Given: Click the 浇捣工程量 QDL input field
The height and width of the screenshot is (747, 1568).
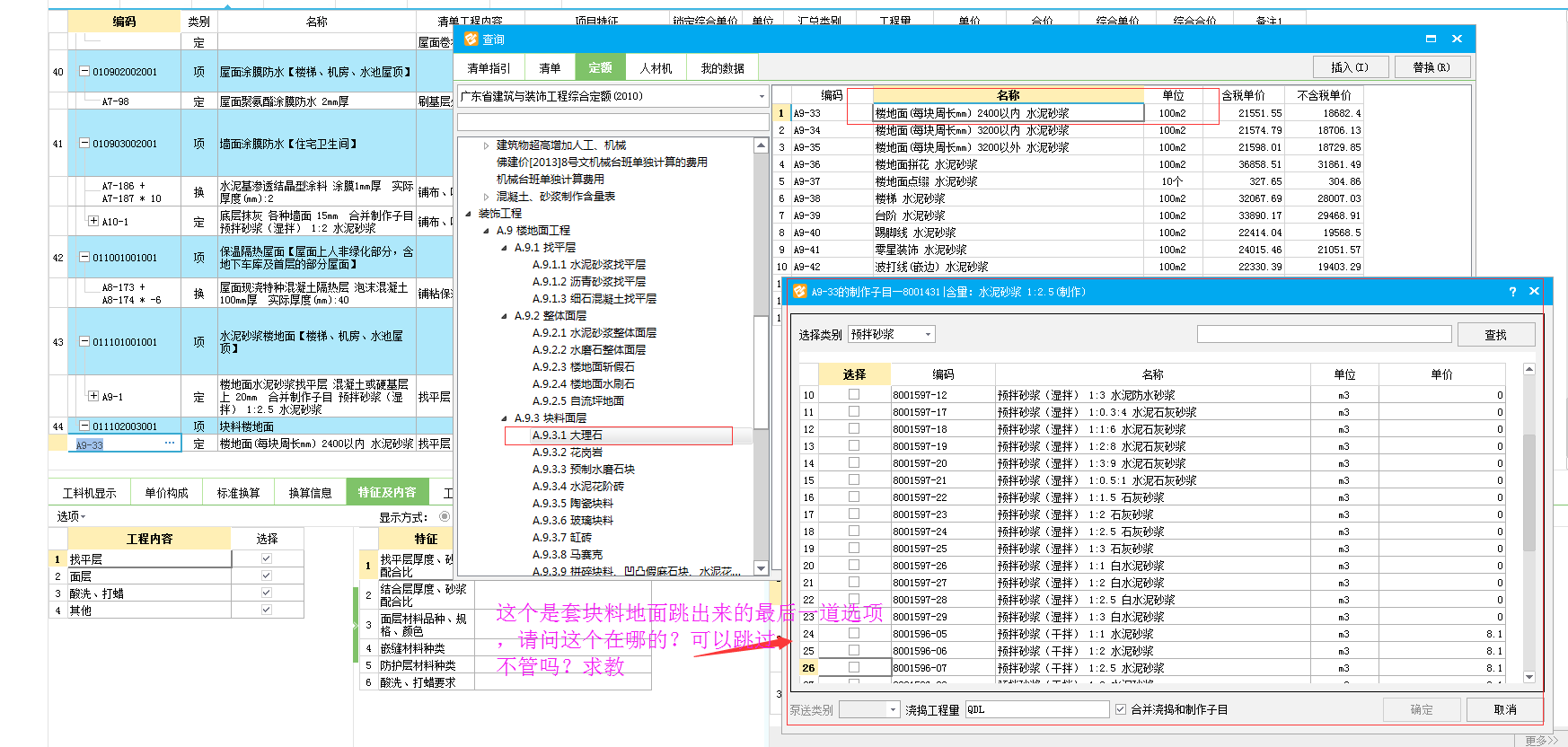Looking at the screenshot, I should pos(1037,709).
